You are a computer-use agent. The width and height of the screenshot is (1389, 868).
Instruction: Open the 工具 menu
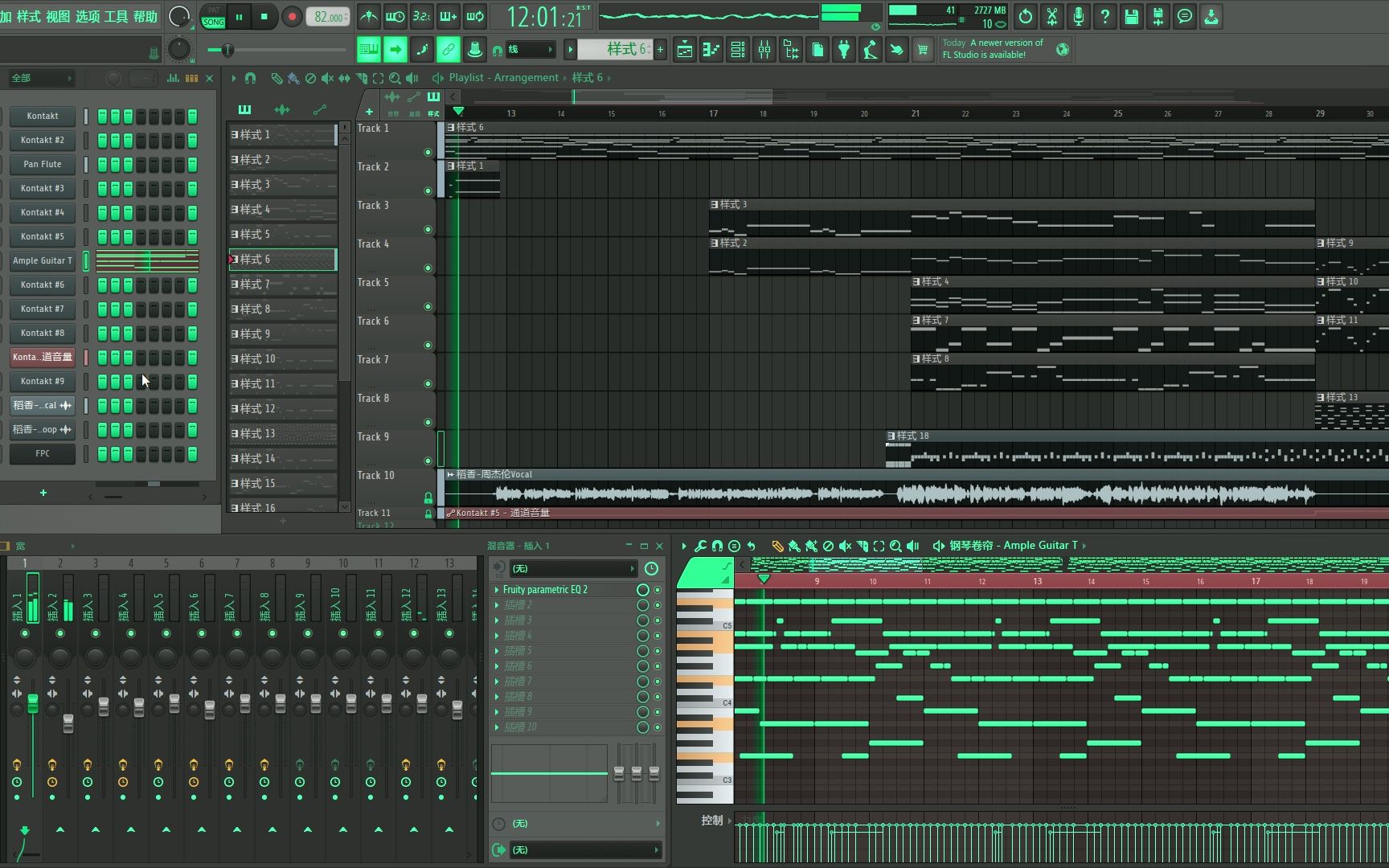(116, 16)
